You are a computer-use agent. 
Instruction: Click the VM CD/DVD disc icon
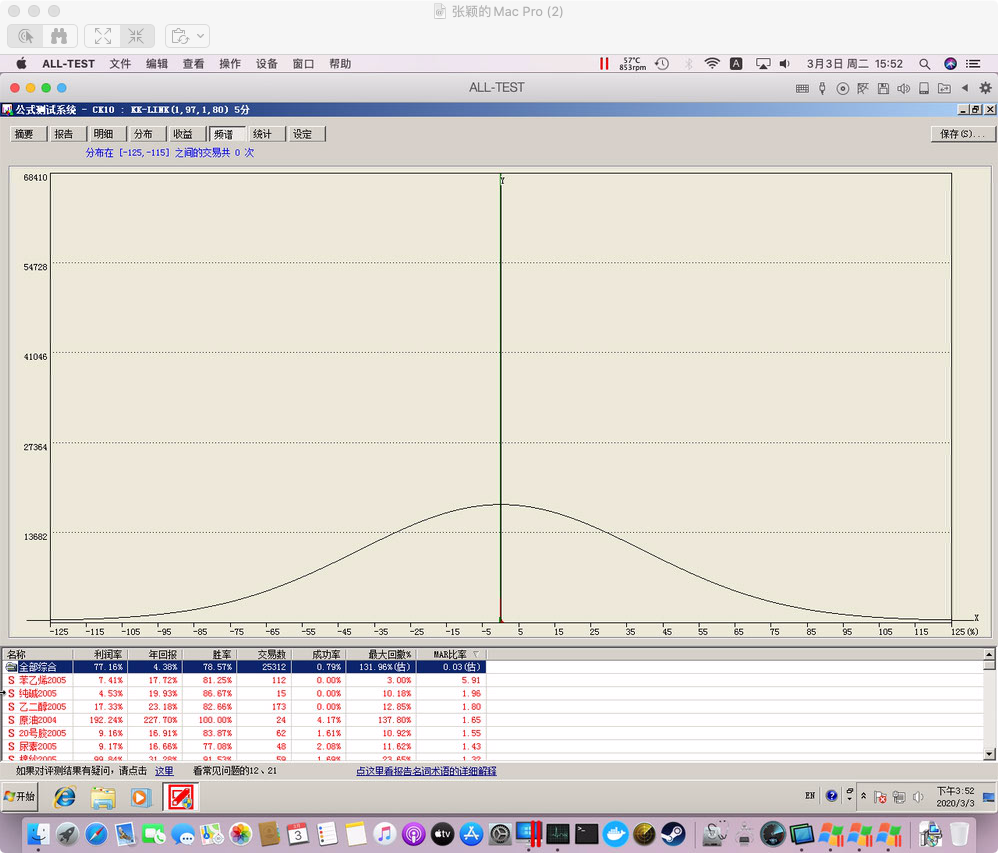(x=843, y=88)
